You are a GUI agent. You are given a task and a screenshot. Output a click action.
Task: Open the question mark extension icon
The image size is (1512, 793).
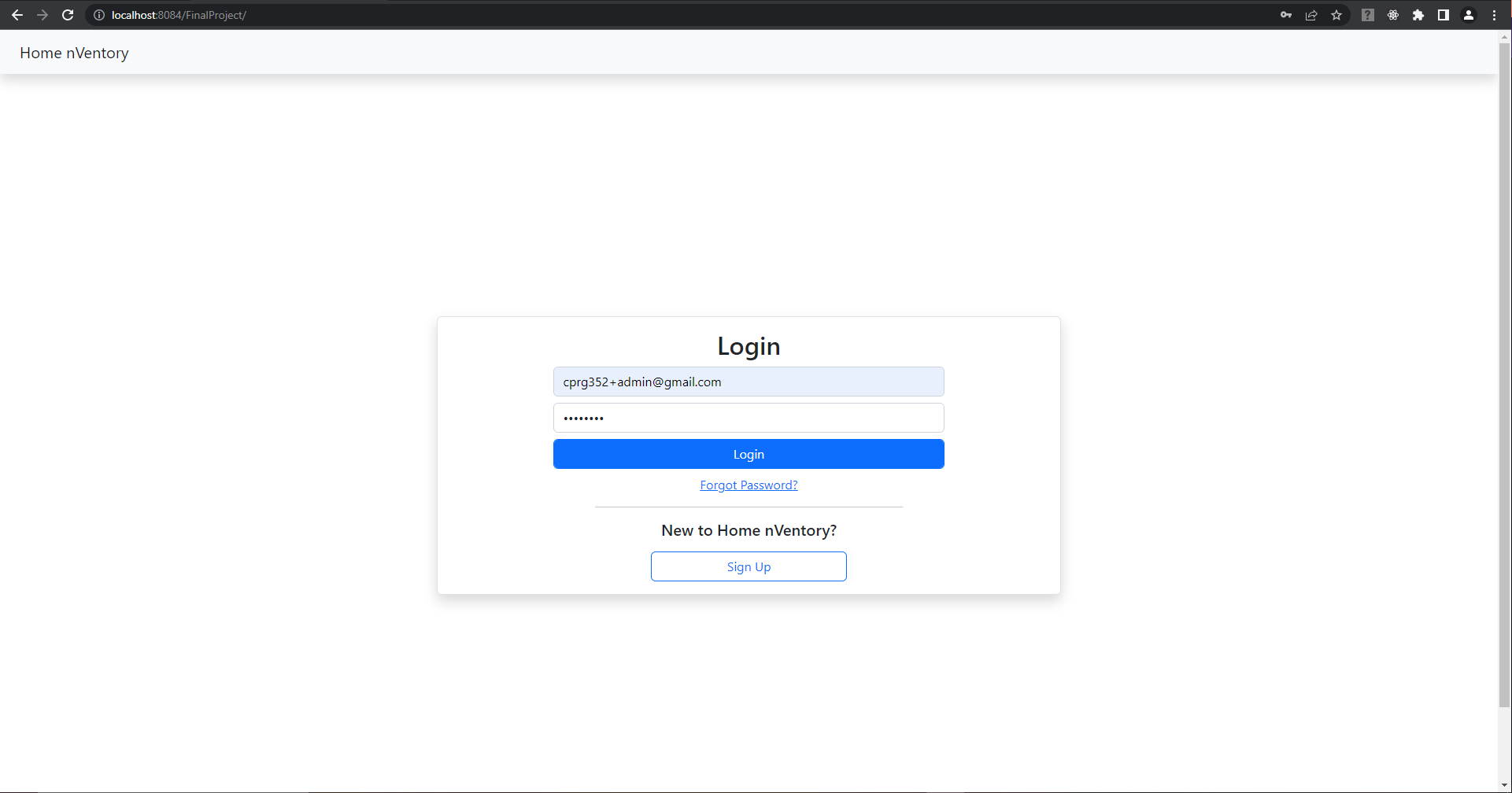pyautogui.click(x=1368, y=15)
